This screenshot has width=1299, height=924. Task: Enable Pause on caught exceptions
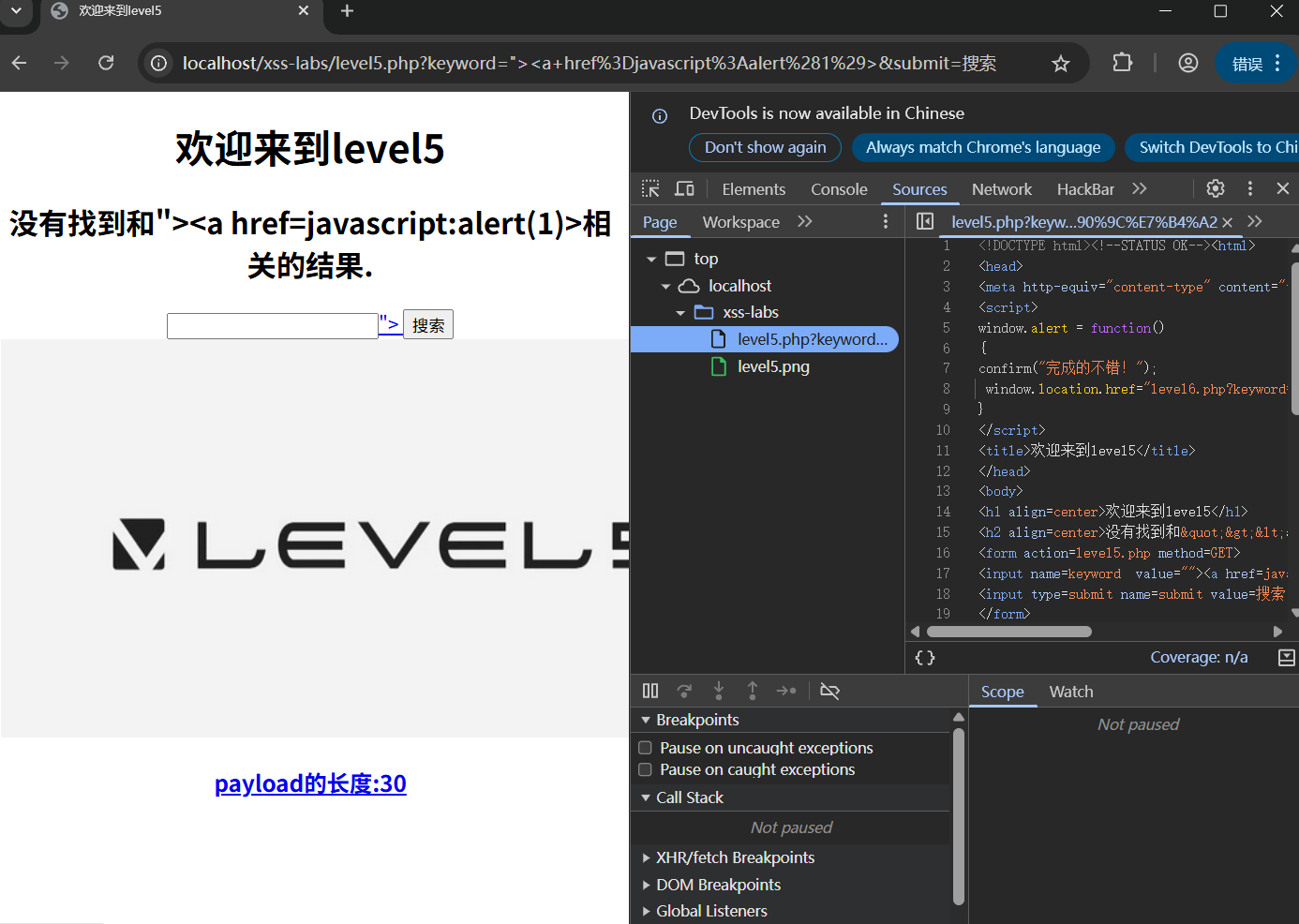tap(645, 769)
